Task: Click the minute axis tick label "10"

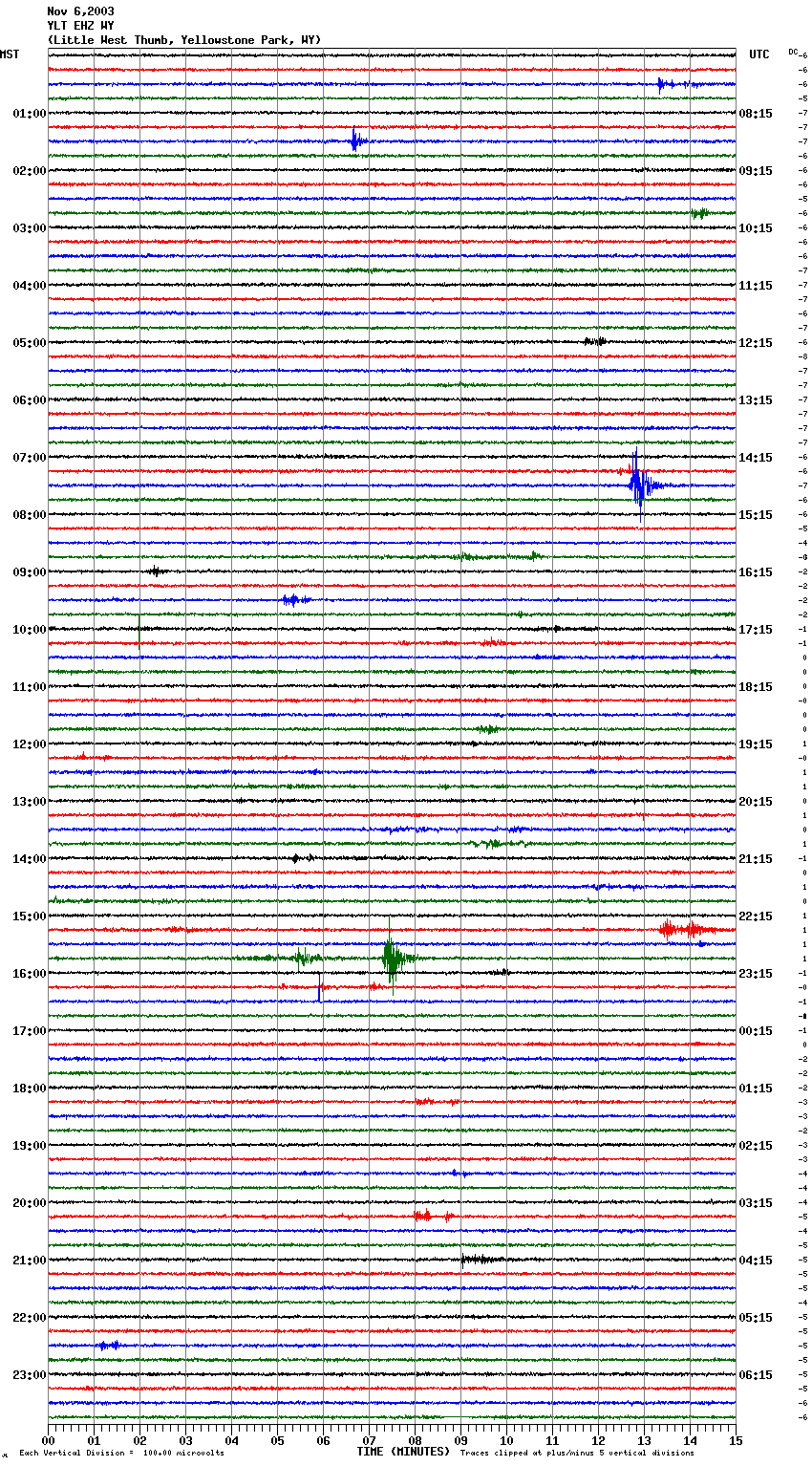Action: click(506, 1440)
